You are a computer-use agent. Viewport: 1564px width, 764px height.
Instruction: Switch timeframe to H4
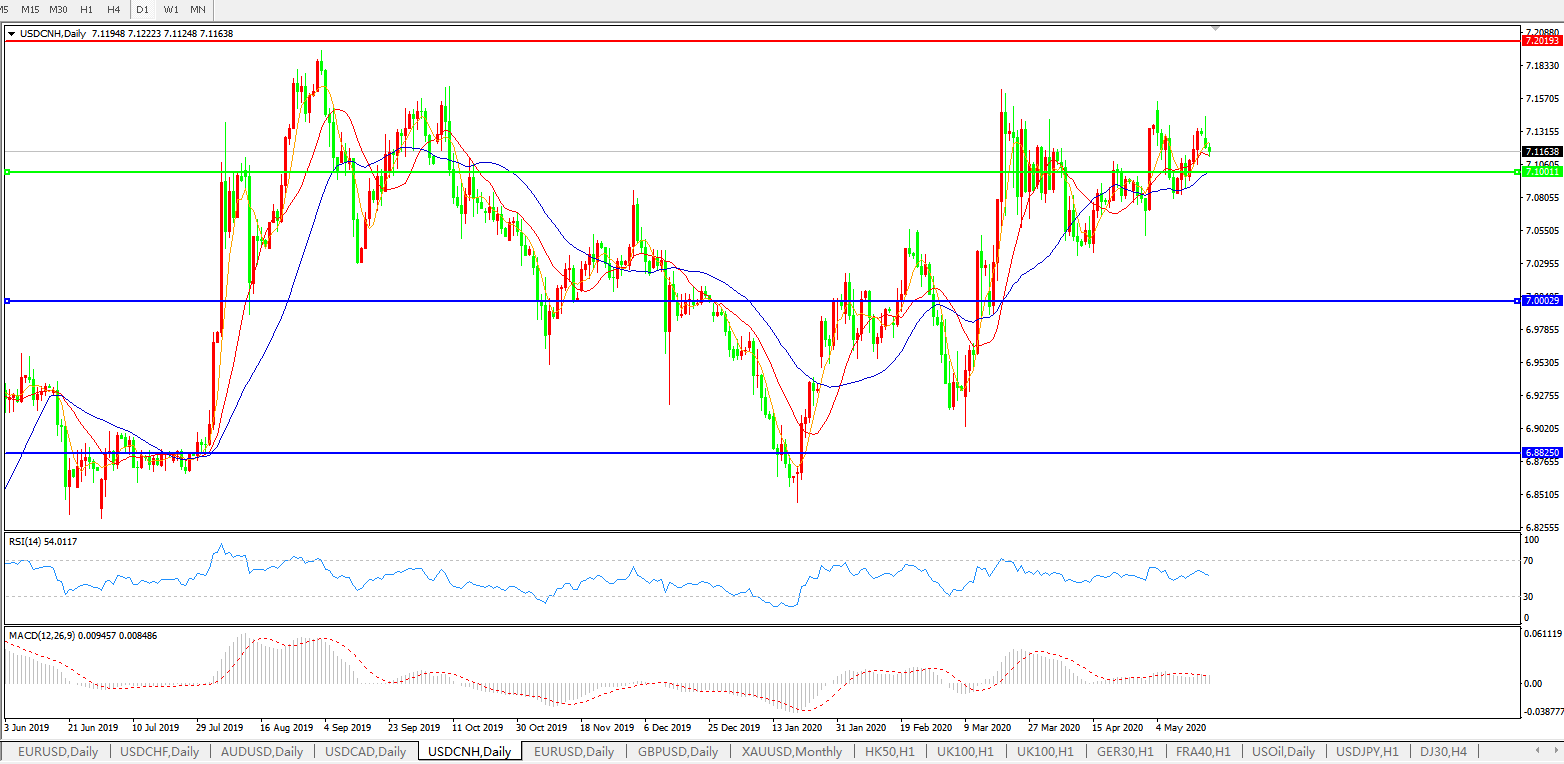[113, 9]
